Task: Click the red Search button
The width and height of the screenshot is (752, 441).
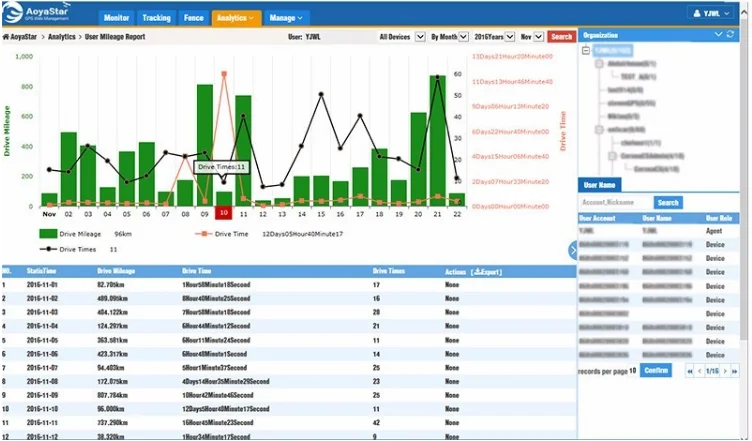Action: pyautogui.click(x=562, y=37)
